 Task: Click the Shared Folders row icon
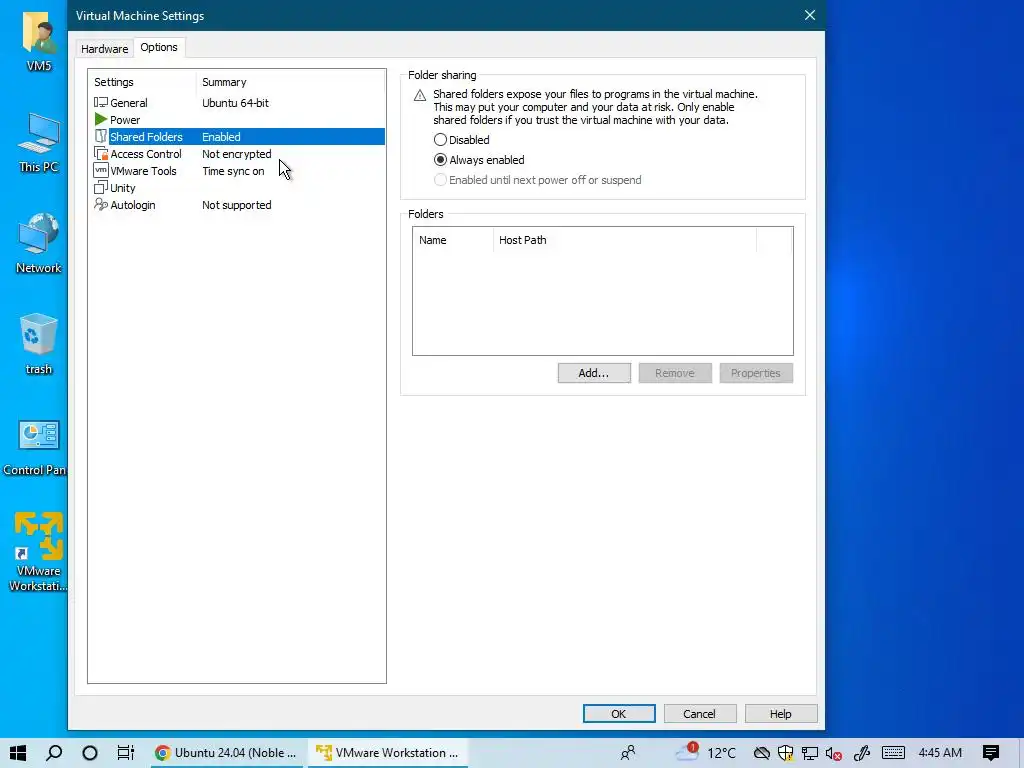pyautogui.click(x=101, y=136)
